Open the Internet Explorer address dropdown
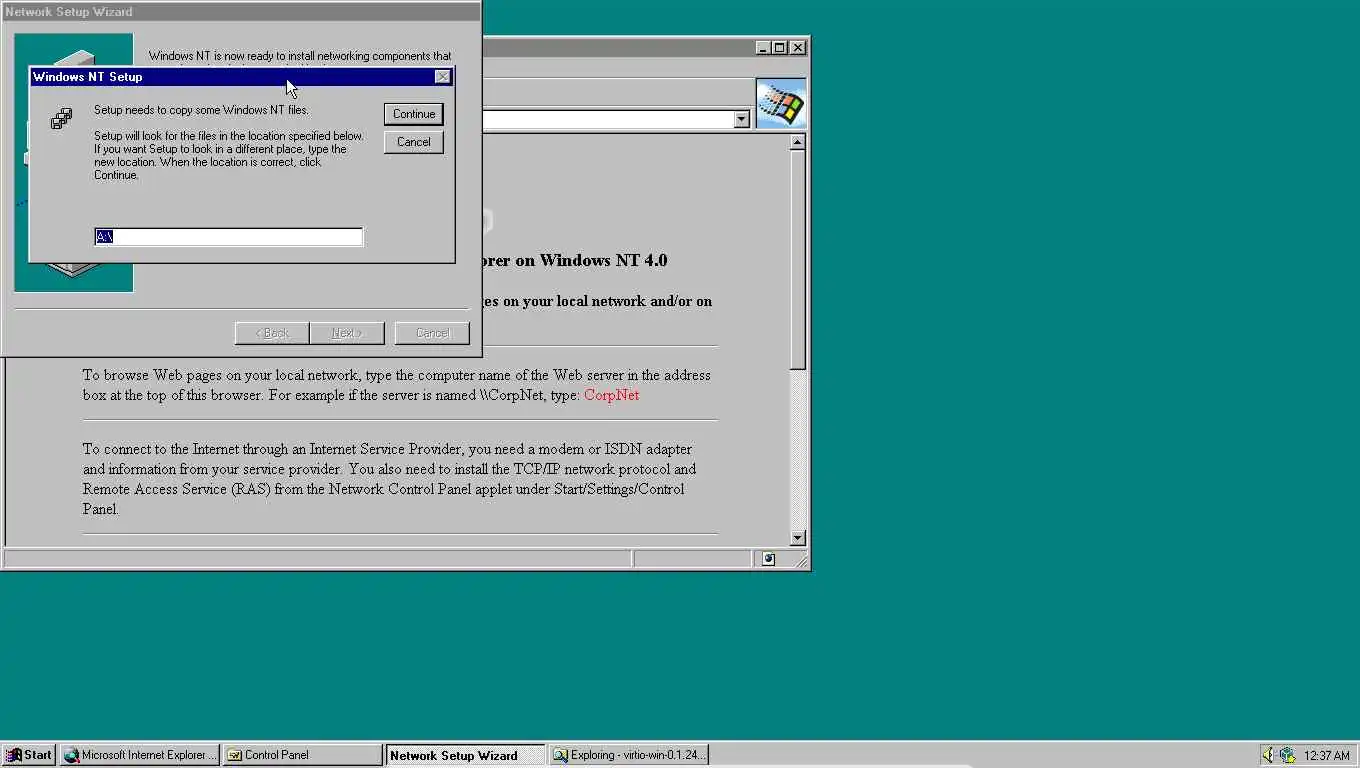 (x=741, y=119)
